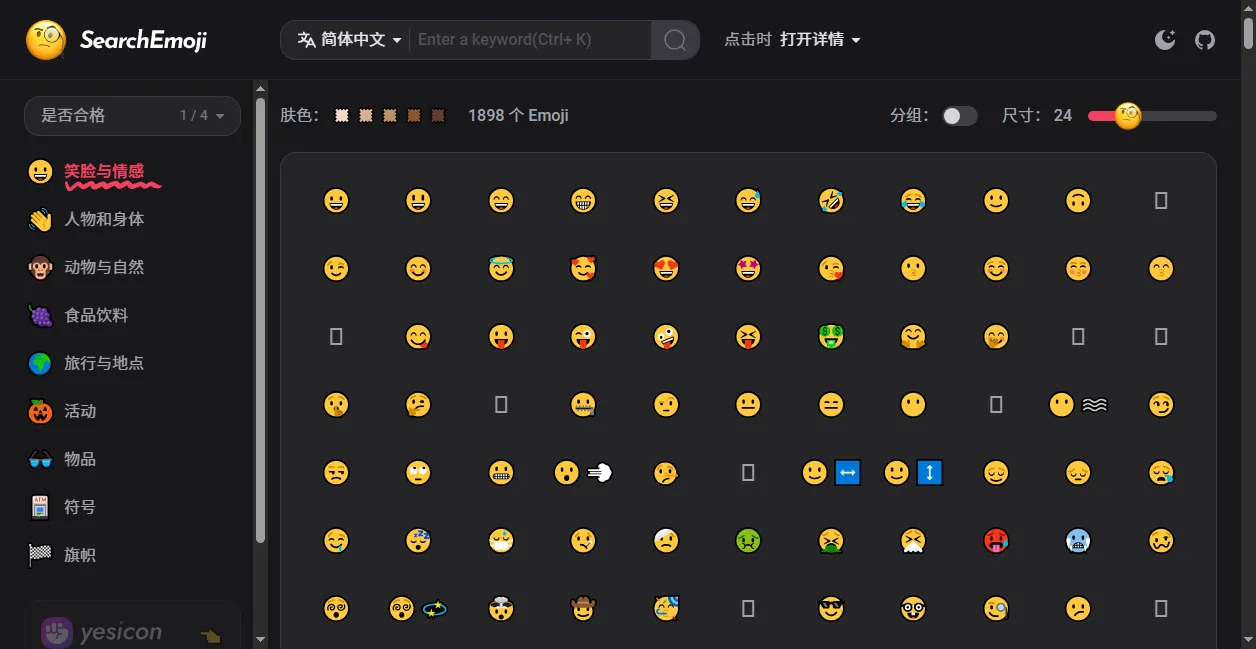
Task: Choose the darkest skin tone swatch
Action: pyautogui.click(x=438, y=116)
